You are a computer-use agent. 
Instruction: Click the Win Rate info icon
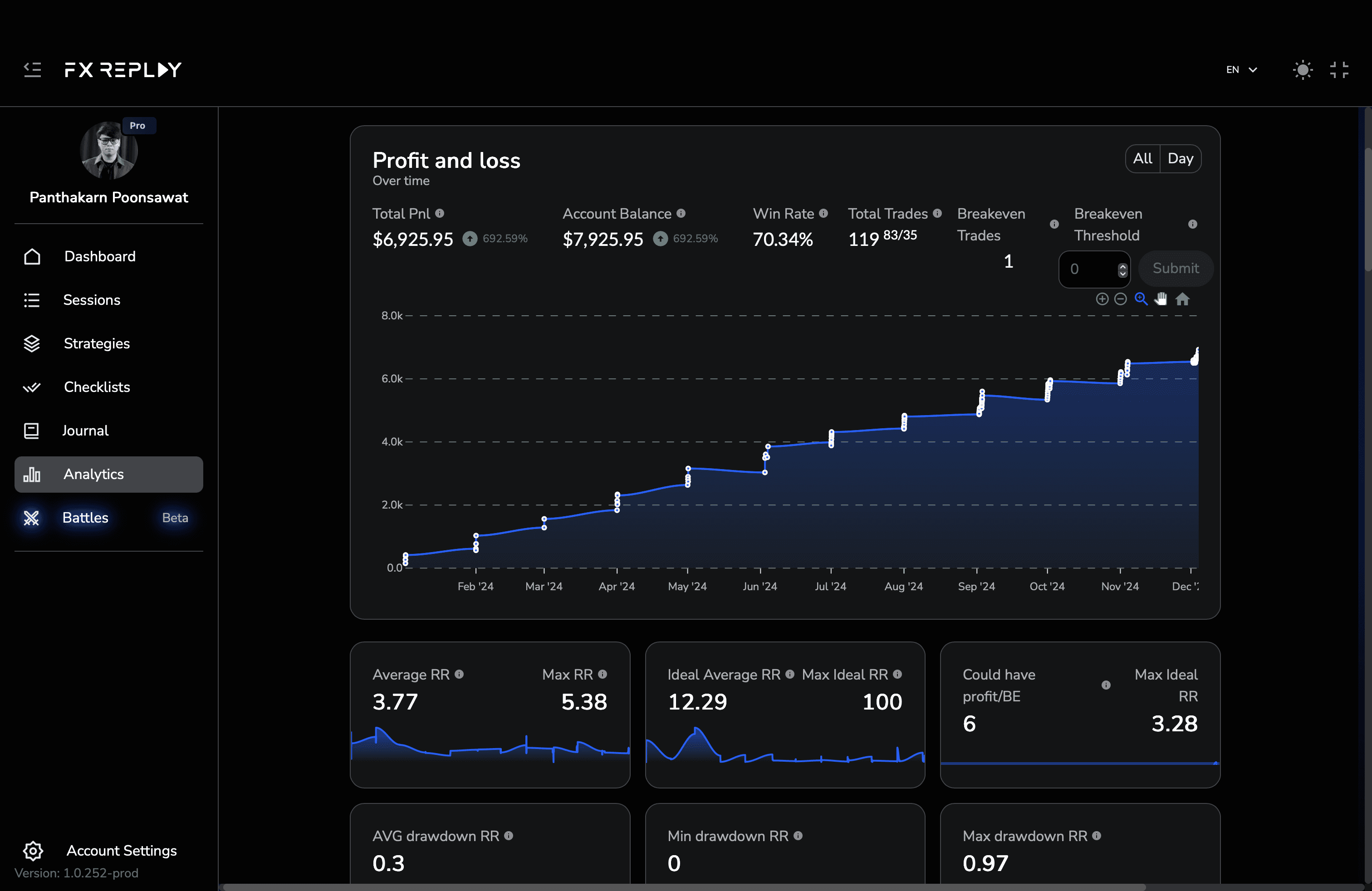[823, 214]
